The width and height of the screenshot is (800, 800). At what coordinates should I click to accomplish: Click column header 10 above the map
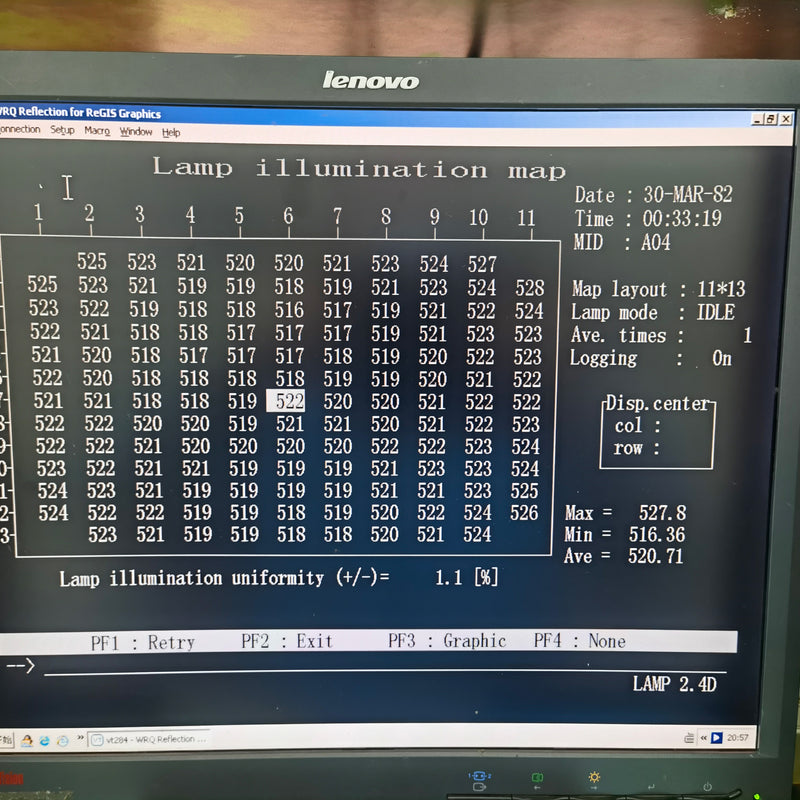point(478,217)
